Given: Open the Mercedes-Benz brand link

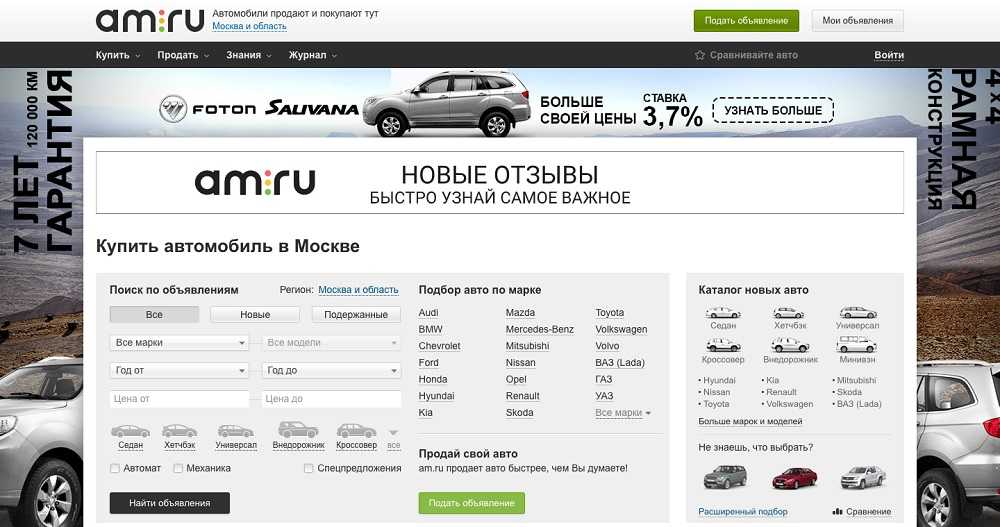Looking at the screenshot, I should coord(539,329).
